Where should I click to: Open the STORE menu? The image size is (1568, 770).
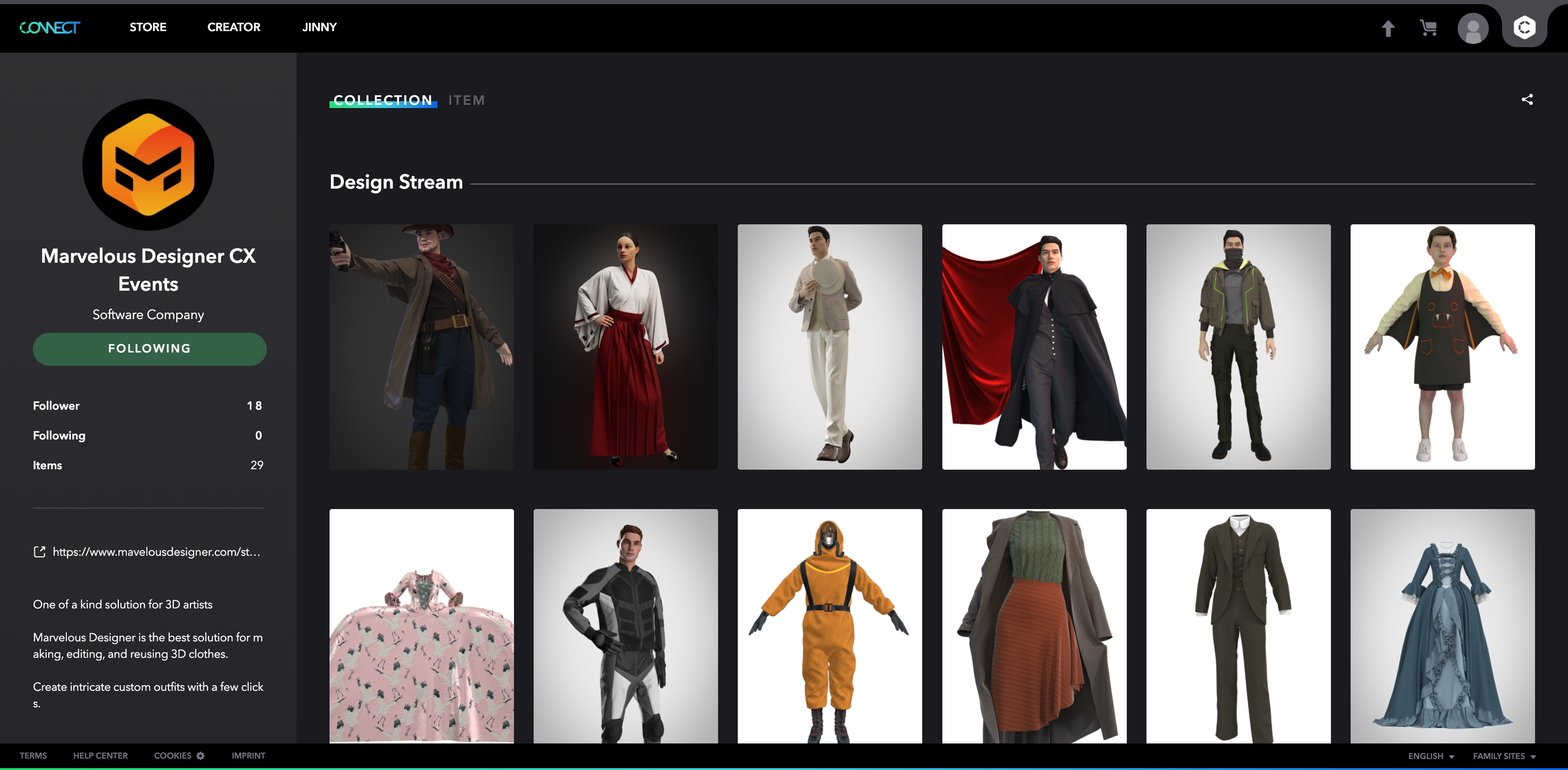[148, 27]
